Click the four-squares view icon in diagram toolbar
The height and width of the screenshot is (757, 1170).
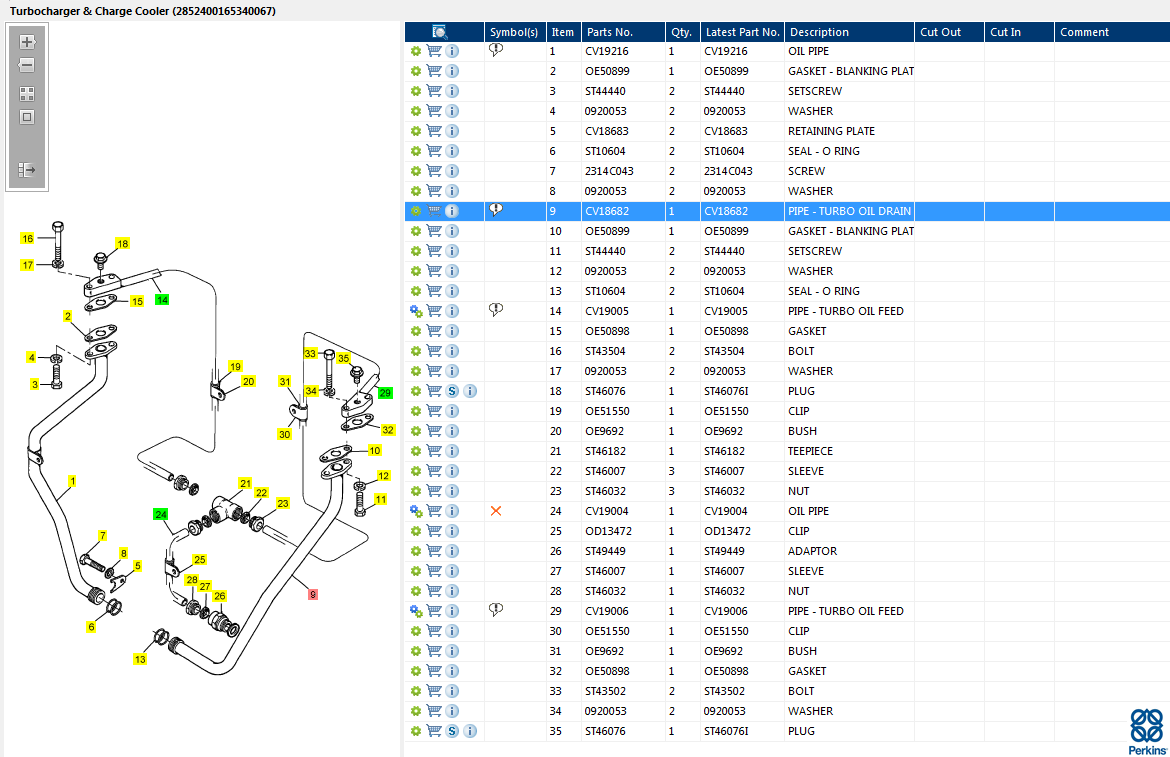[x=27, y=94]
